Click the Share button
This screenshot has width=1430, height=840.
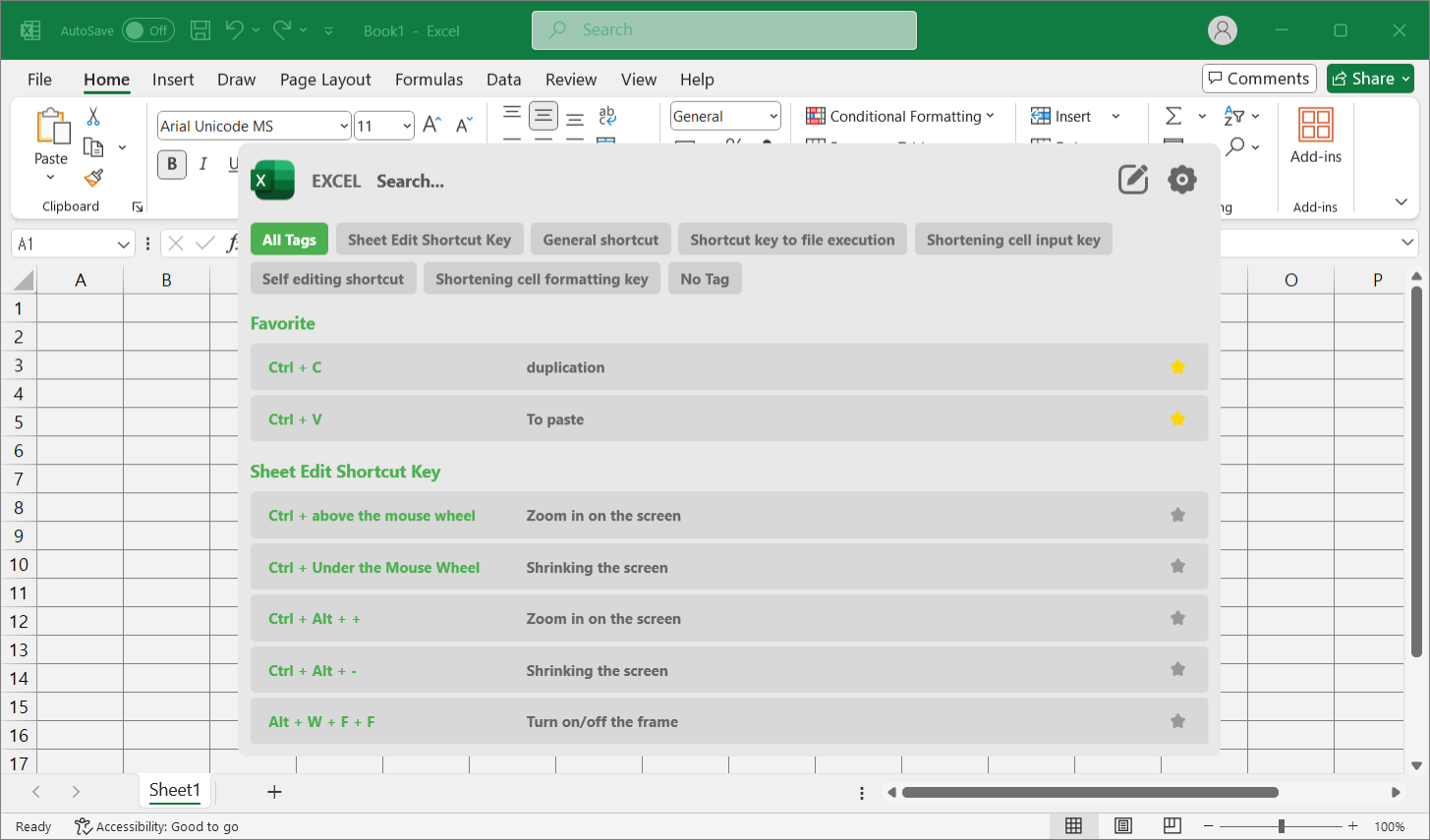click(x=1370, y=79)
